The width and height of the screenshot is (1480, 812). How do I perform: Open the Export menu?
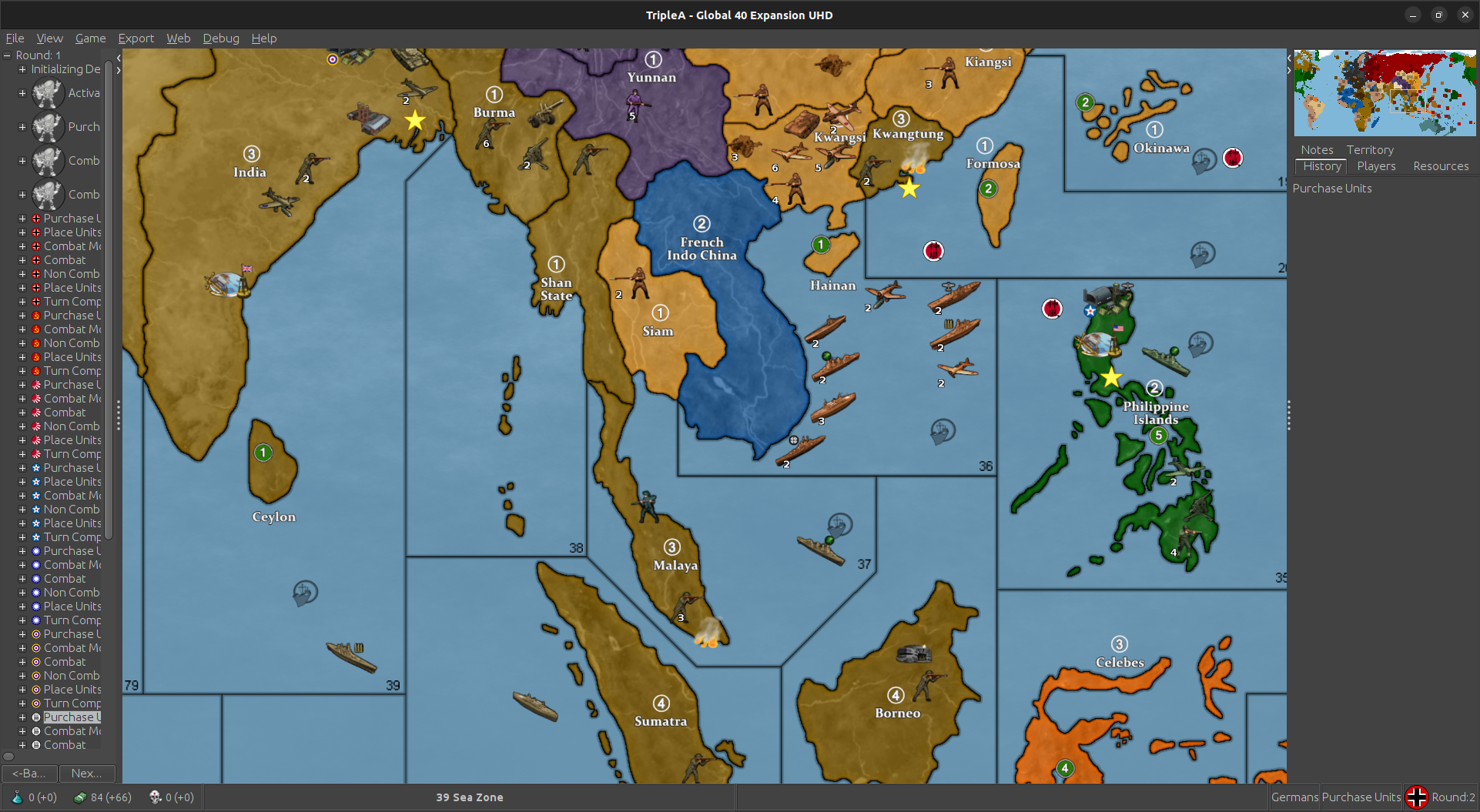136,38
